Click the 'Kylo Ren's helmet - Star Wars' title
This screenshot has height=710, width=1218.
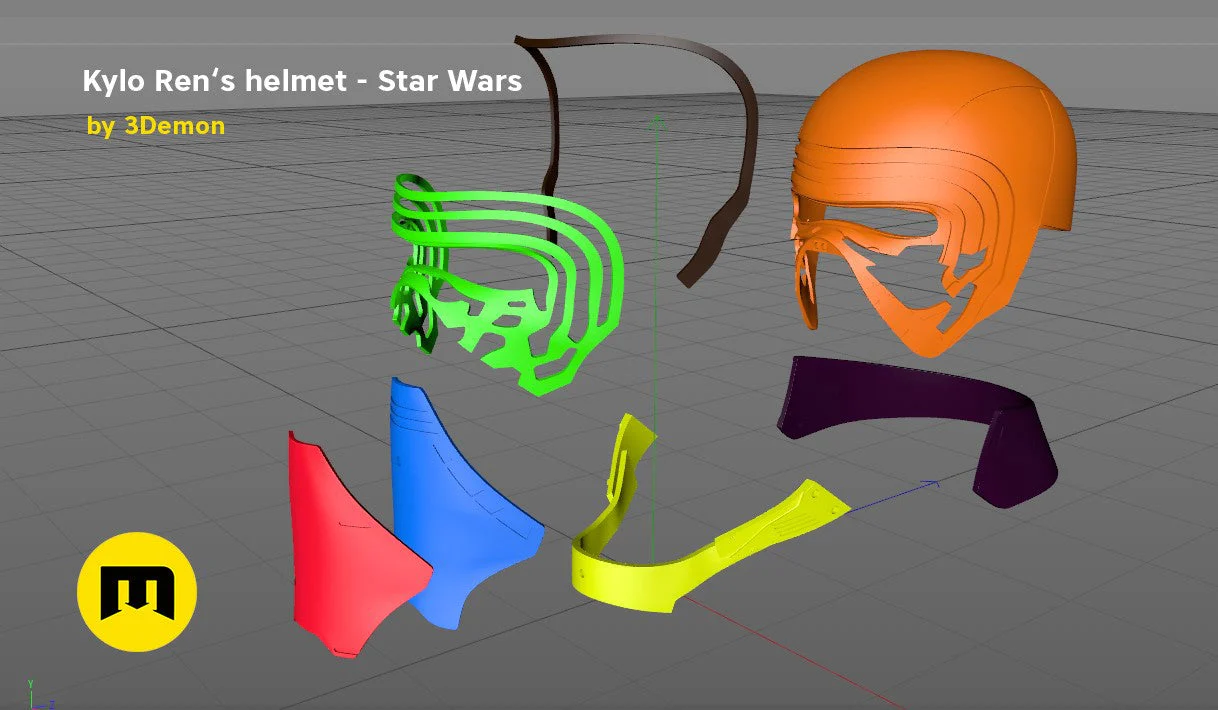click(303, 81)
